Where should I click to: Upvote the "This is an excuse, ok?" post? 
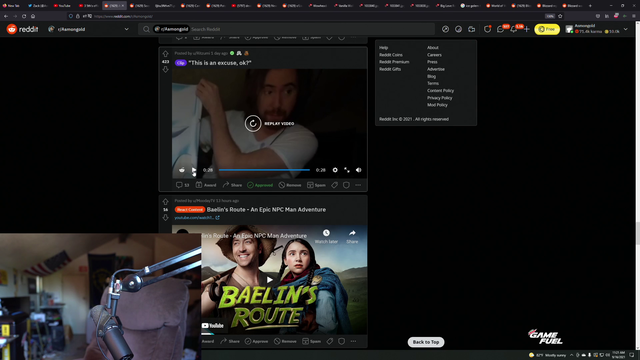[165, 54]
